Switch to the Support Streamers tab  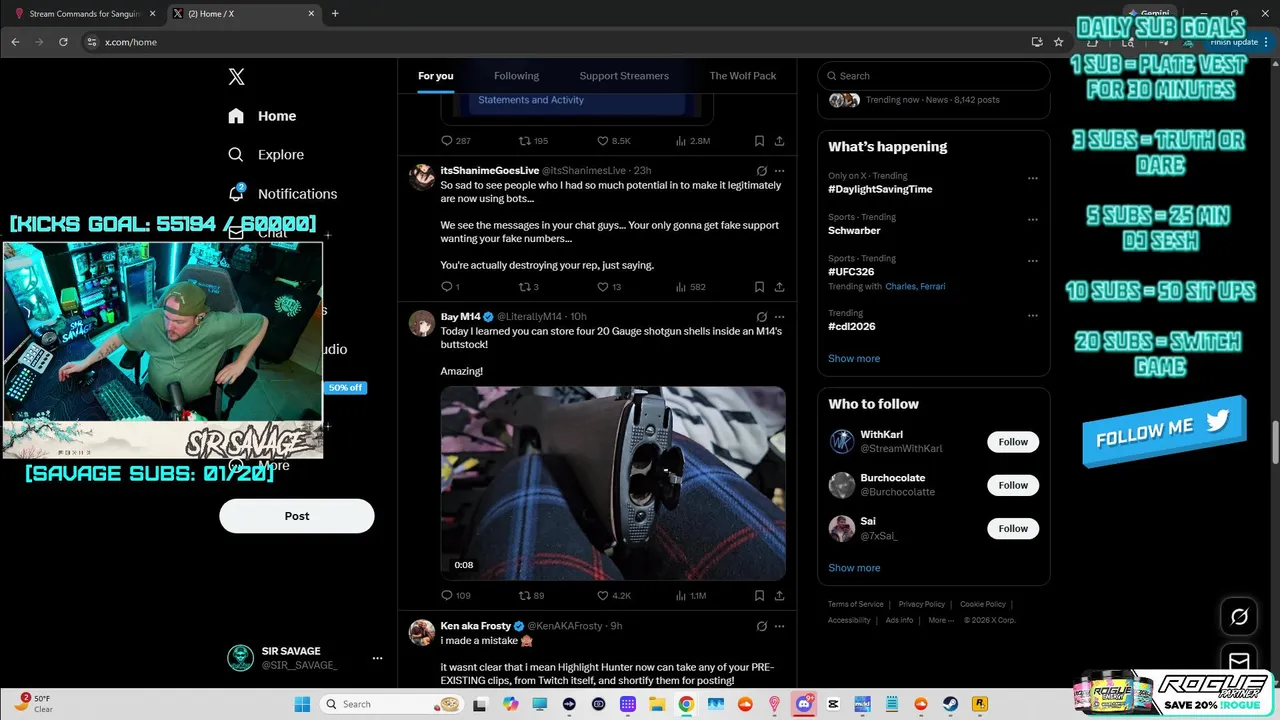click(x=624, y=76)
